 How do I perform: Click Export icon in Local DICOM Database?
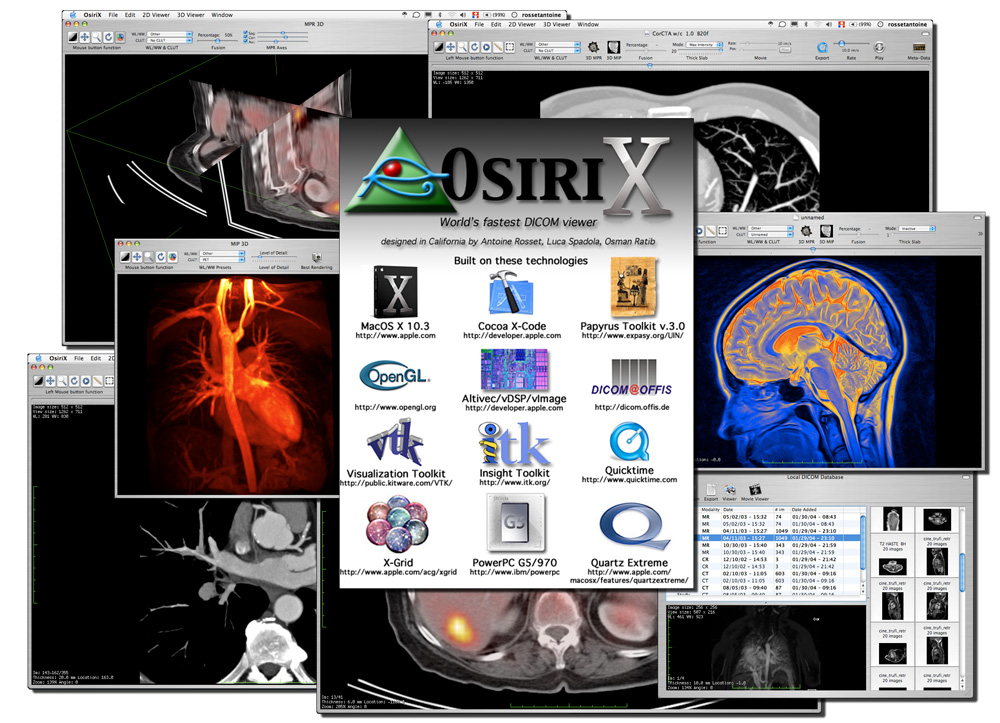pos(711,490)
